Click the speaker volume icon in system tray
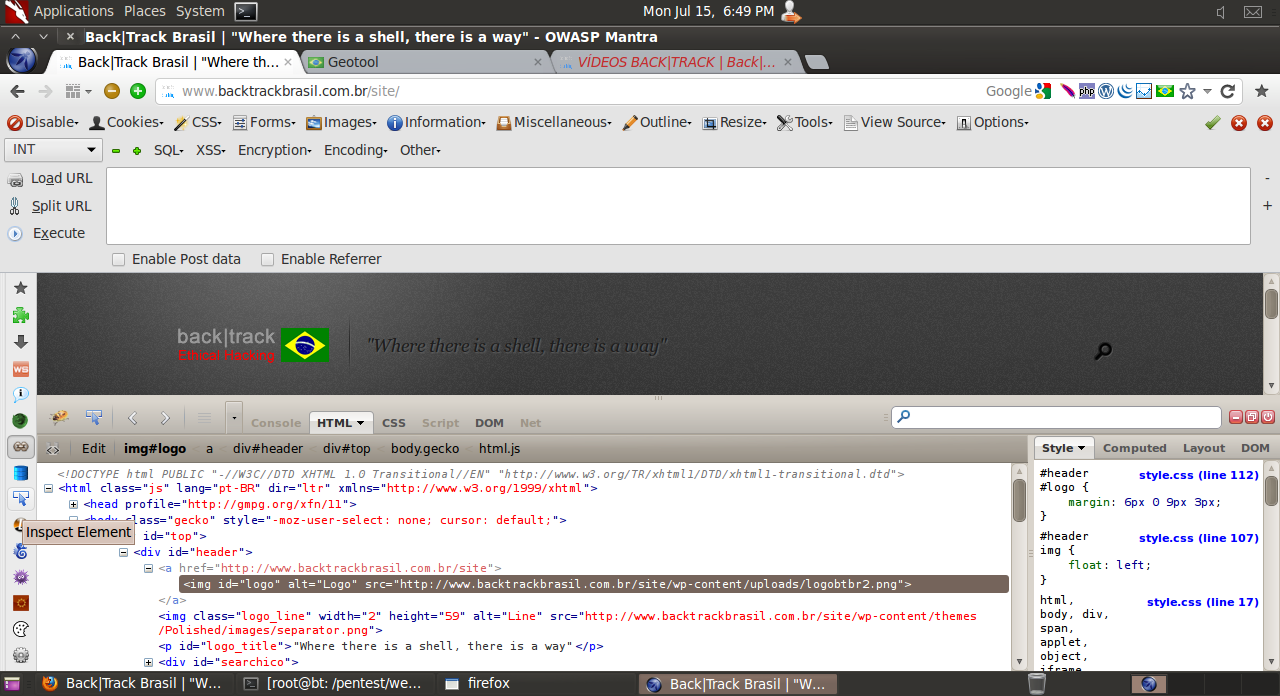The width and height of the screenshot is (1280, 696). tap(1221, 12)
